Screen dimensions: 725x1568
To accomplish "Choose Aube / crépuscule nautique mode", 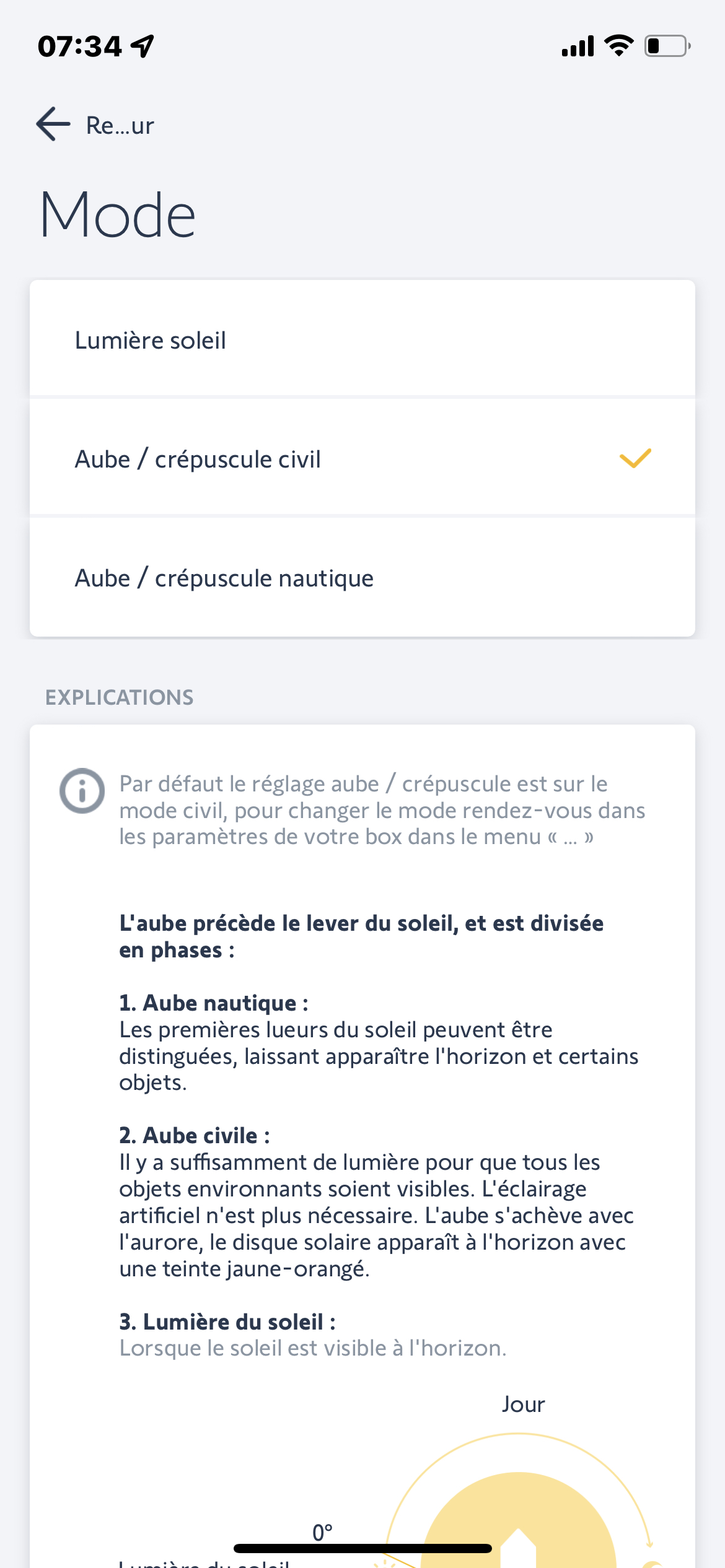I will (362, 578).
